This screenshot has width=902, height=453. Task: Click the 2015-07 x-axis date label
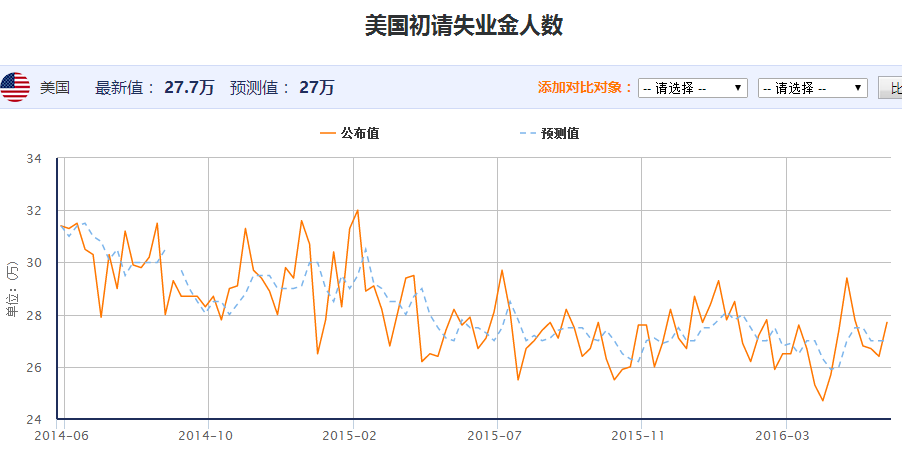[x=497, y=436]
